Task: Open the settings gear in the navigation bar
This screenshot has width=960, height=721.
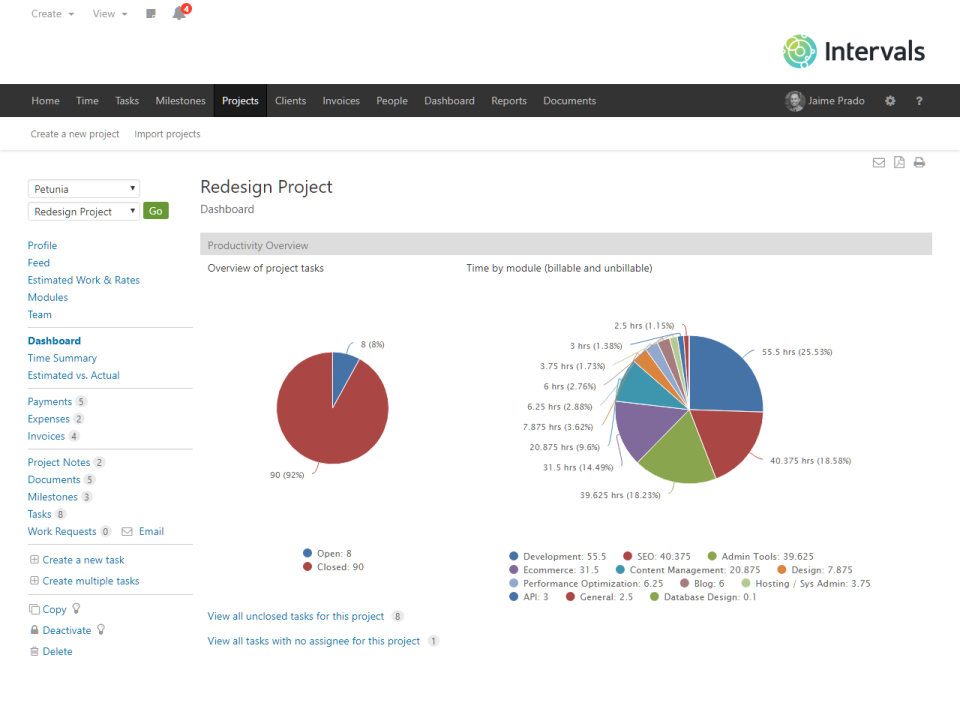Action: point(889,100)
